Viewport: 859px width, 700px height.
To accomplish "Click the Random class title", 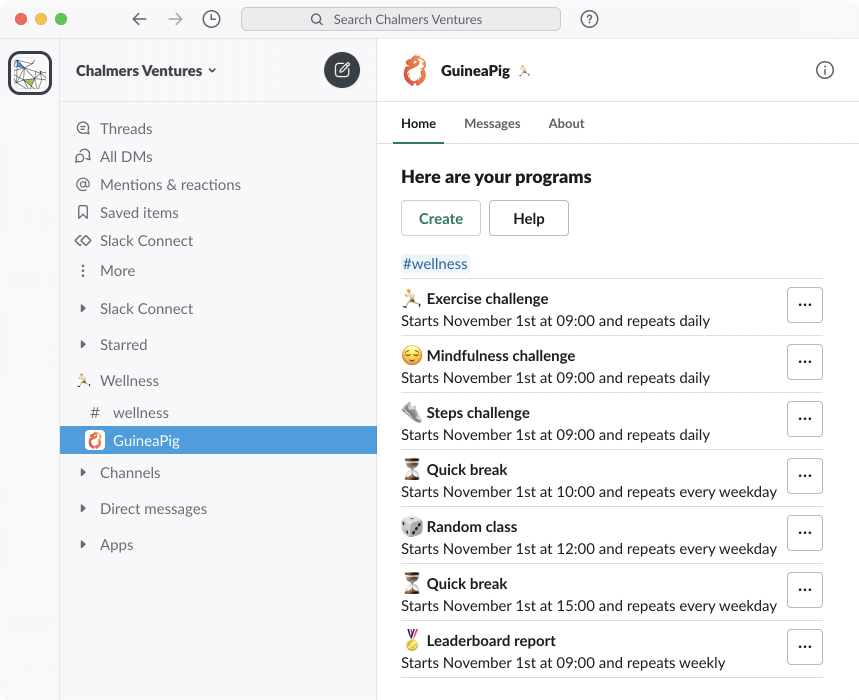I will coord(472,526).
